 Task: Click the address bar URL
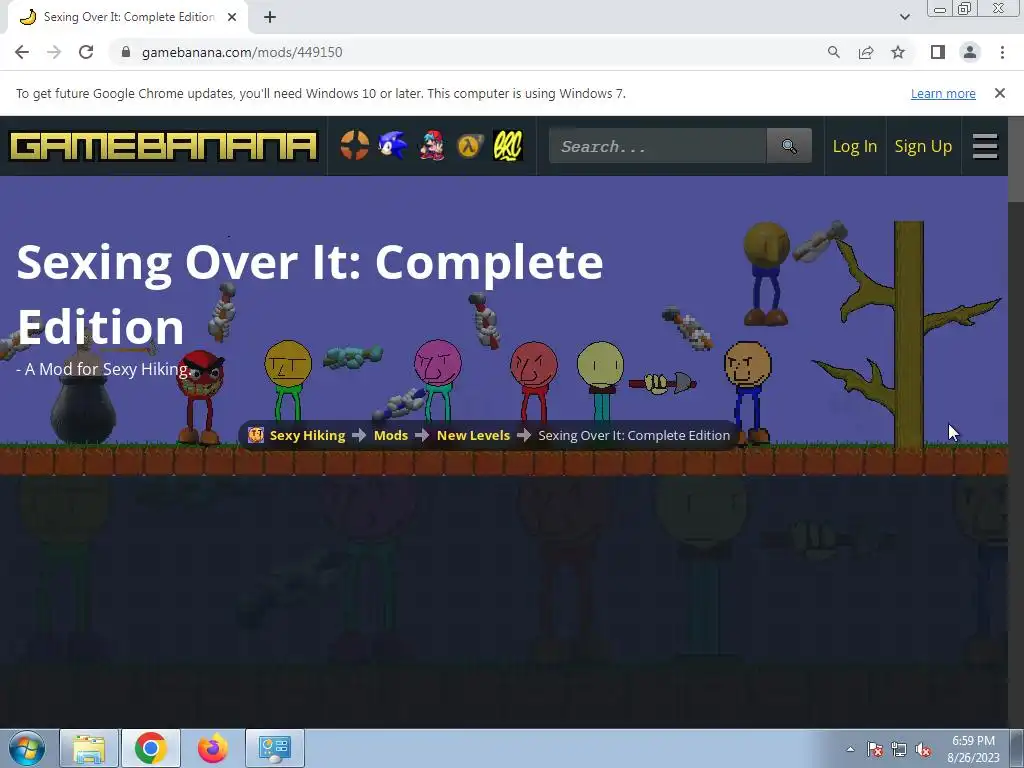[242, 52]
